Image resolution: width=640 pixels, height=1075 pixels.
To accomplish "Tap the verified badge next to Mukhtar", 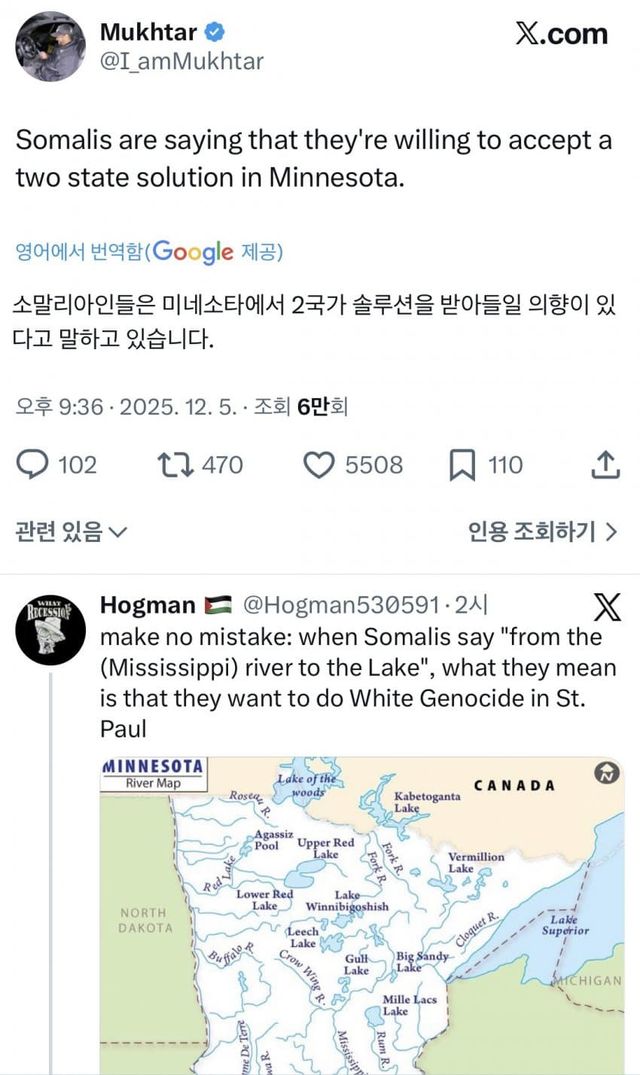I will 213,30.
